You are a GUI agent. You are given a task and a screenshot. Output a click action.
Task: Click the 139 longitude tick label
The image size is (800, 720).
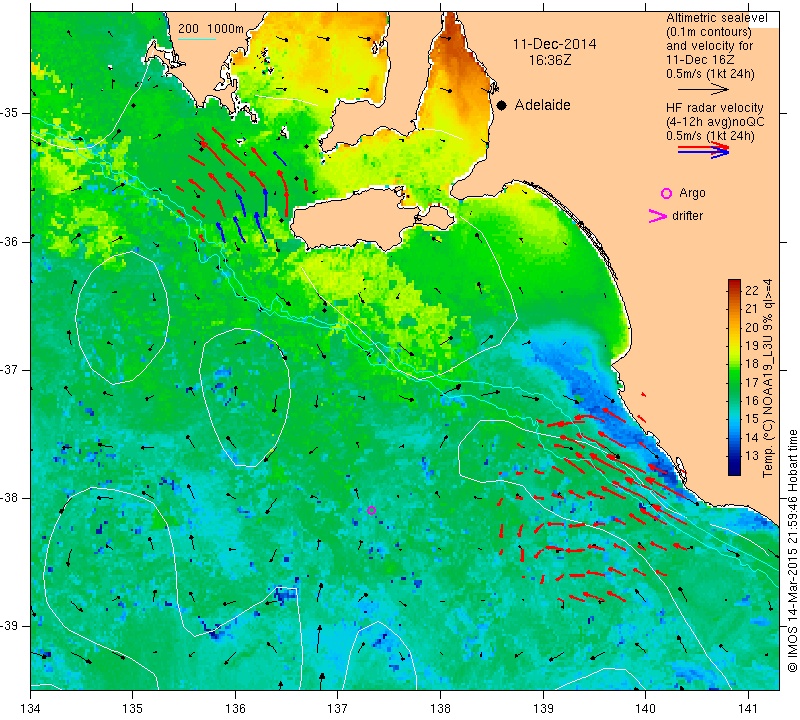(x=543, y=709)
